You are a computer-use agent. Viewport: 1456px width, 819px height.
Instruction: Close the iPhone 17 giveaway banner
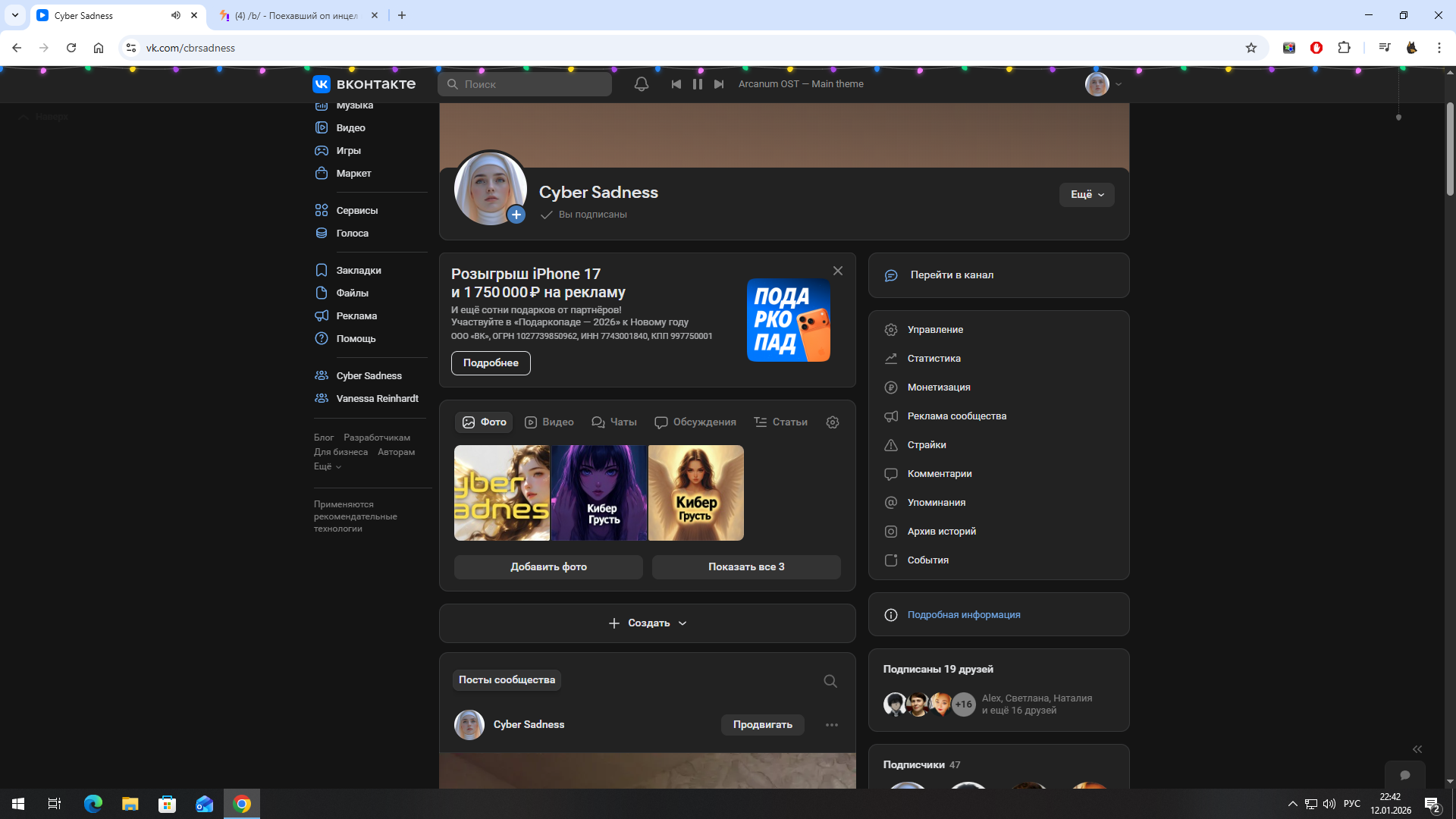coord(838,271)
